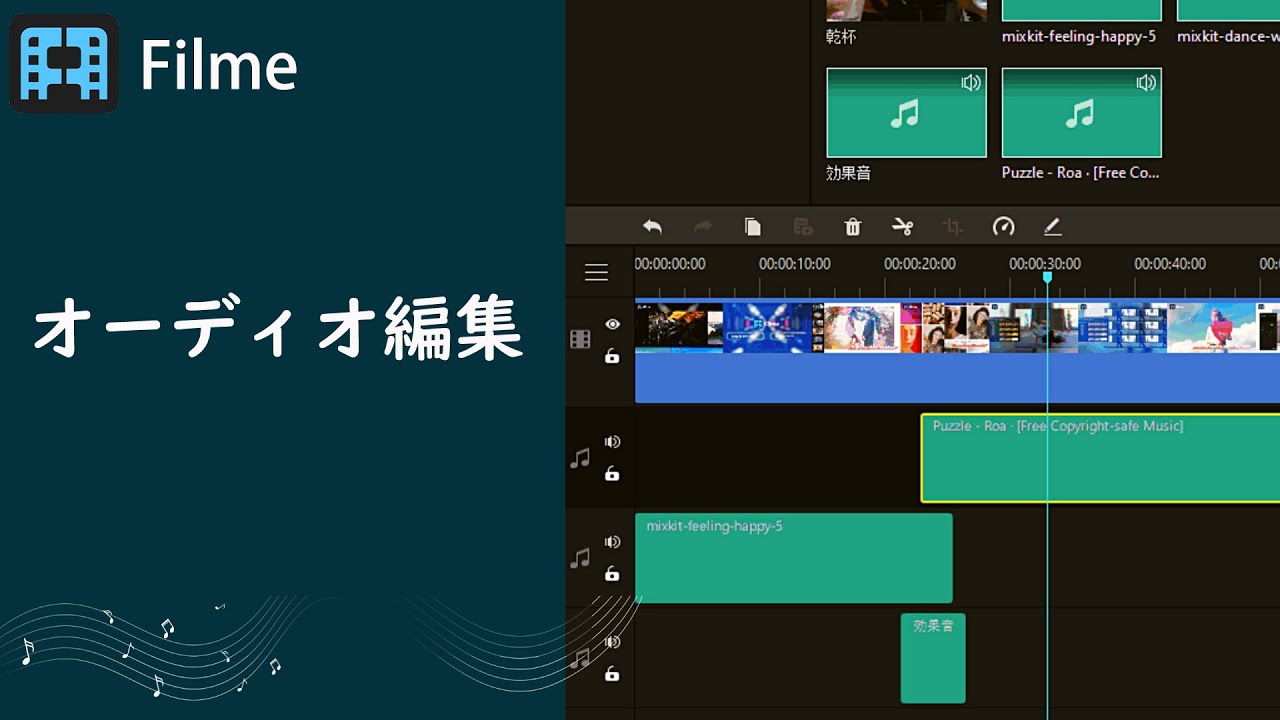Screen dimensions: 1280x720
Task: Click the video track film-strip icon
Action: (x=580, y=339)
